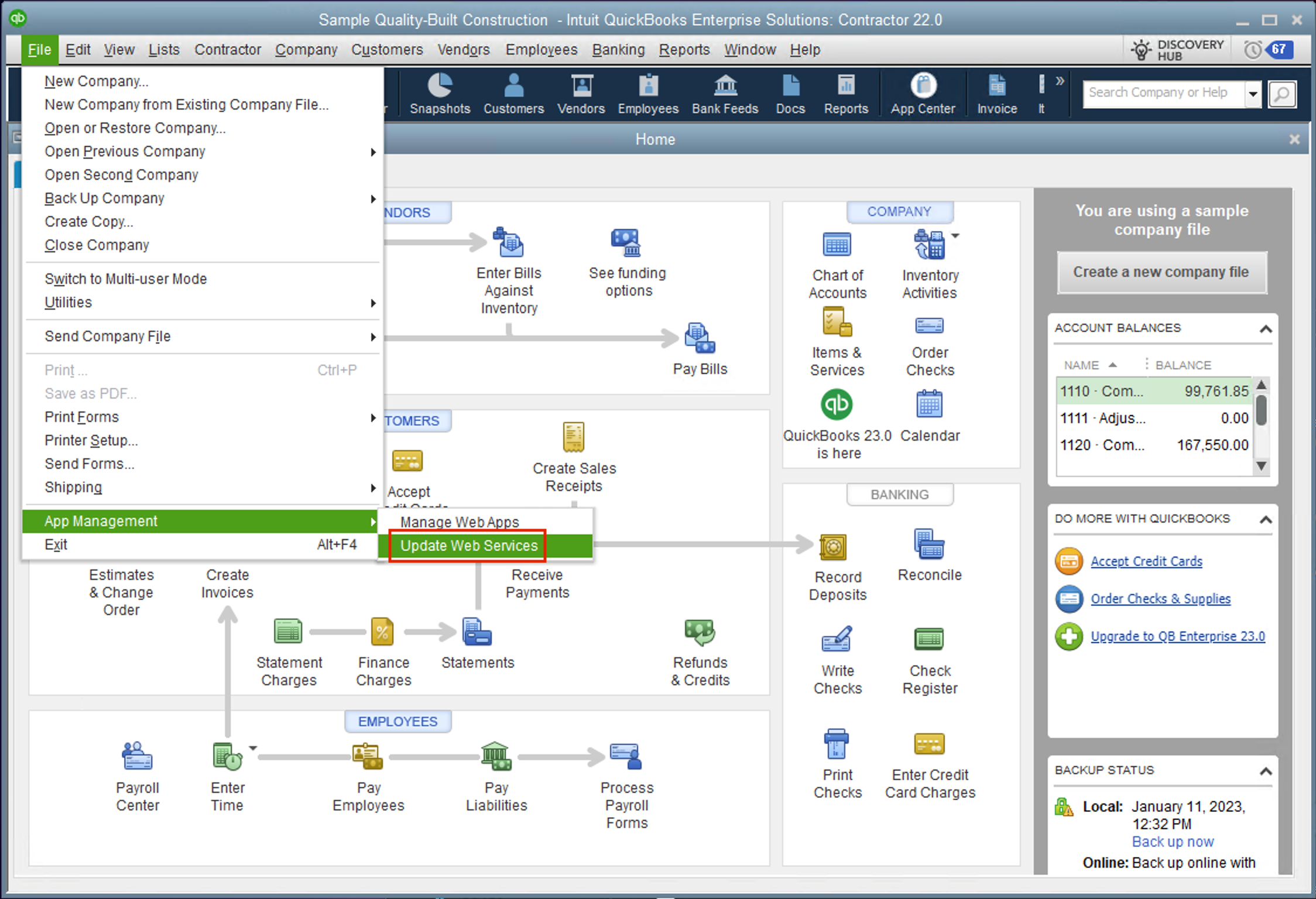Open the Reports menu in menu bar
The width and height of the screenshot is (1316, 899).
click(x=684, y=50)
